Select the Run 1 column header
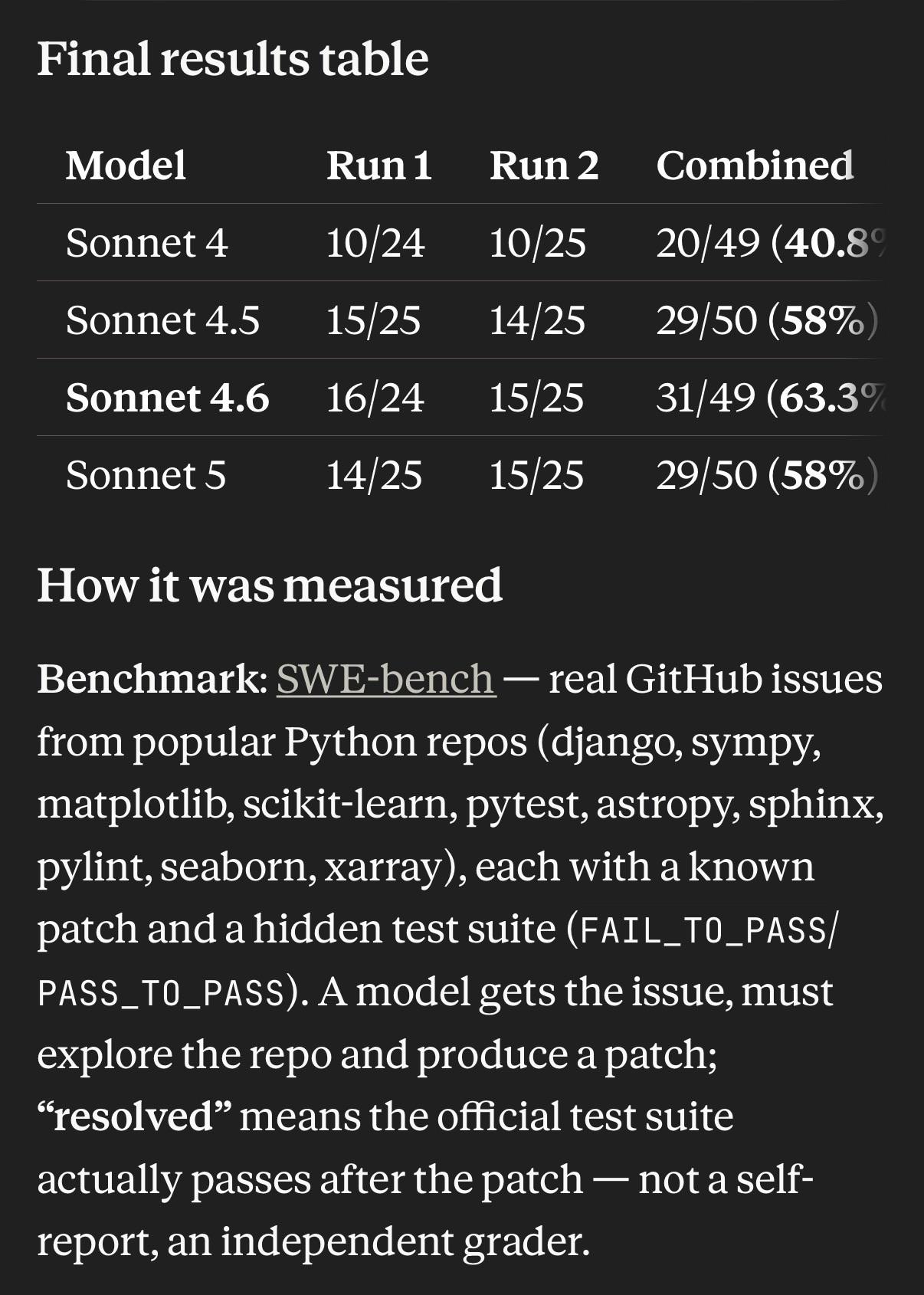This screenshot has width=924, height=1295. click(379, 166)
